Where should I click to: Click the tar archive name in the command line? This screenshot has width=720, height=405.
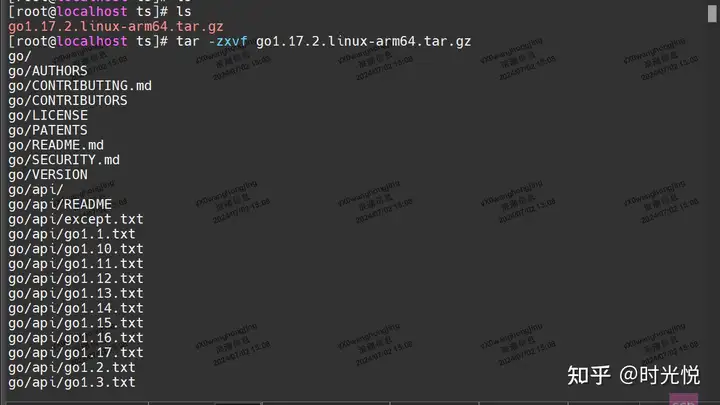(363, 41)
